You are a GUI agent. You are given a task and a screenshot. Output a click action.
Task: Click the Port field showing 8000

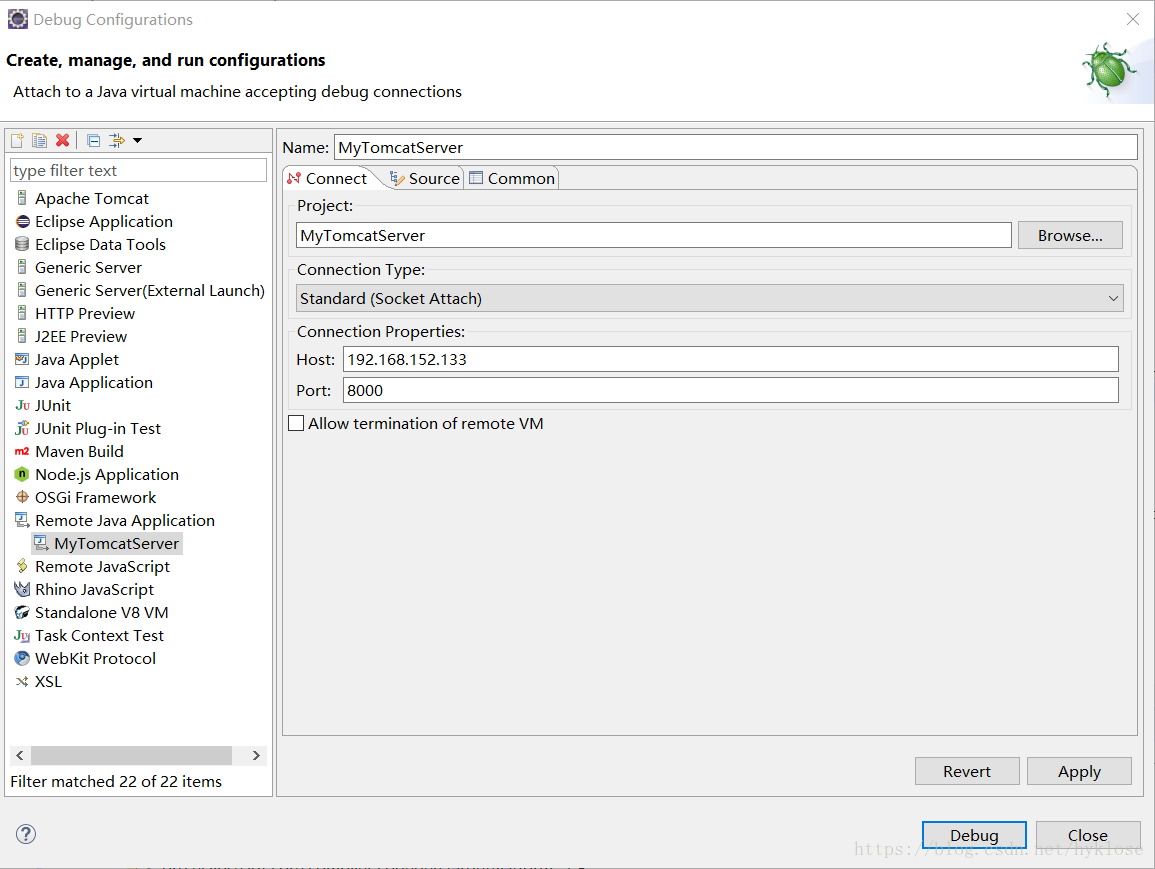tap(731, 390)
